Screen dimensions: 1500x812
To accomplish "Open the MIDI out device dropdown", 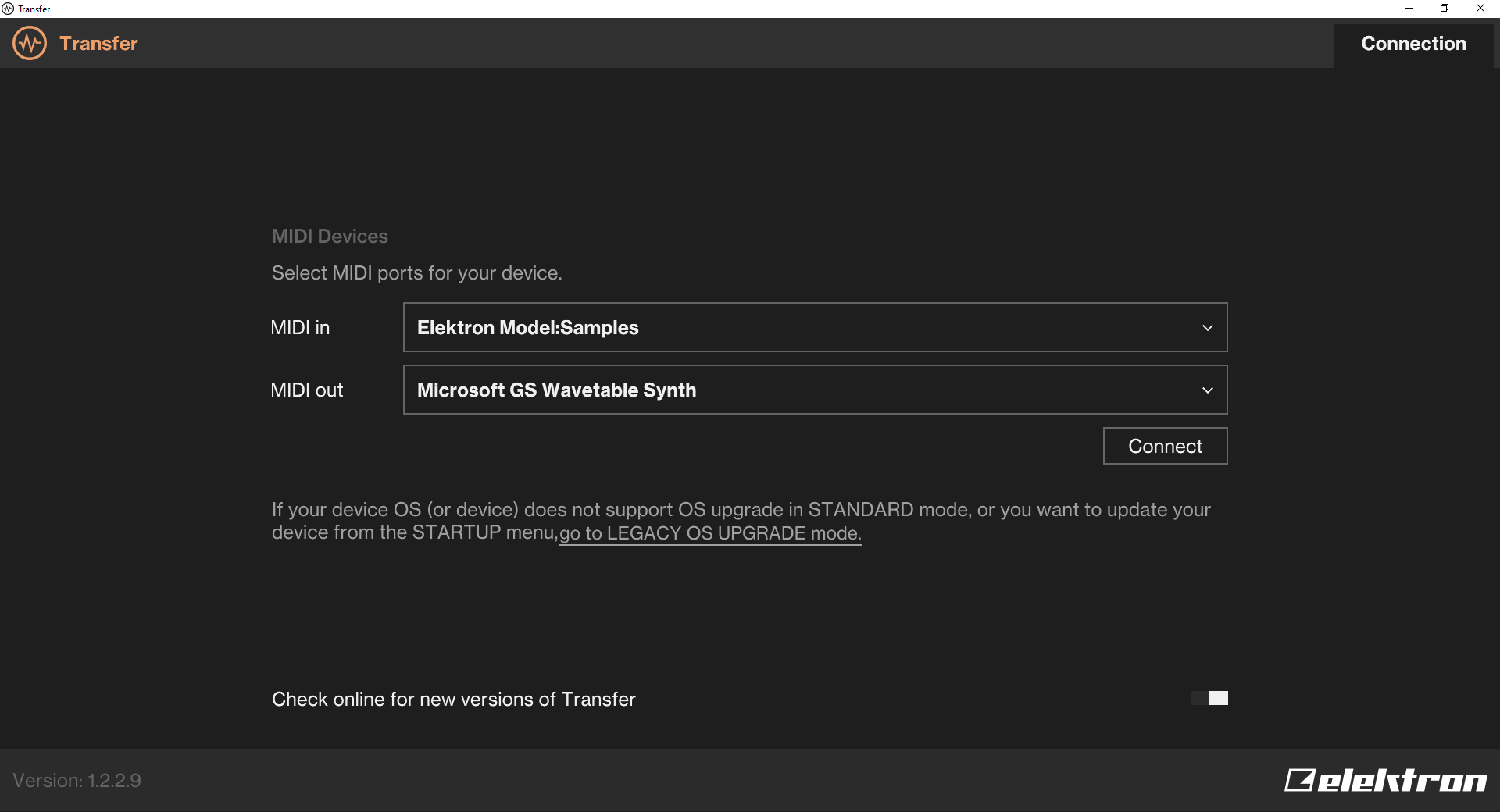I will pyautogui.click(x=814, y=390).
